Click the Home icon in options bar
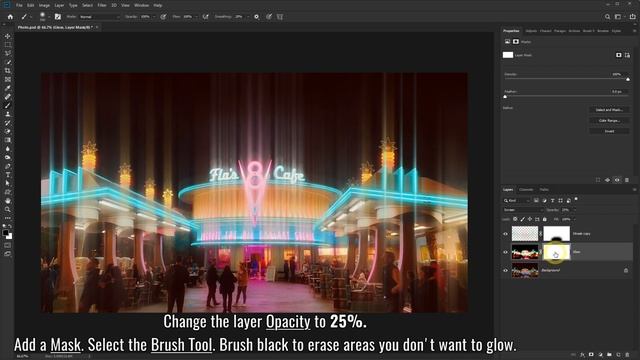Screen dimensions: 640x360 [10, 17]
